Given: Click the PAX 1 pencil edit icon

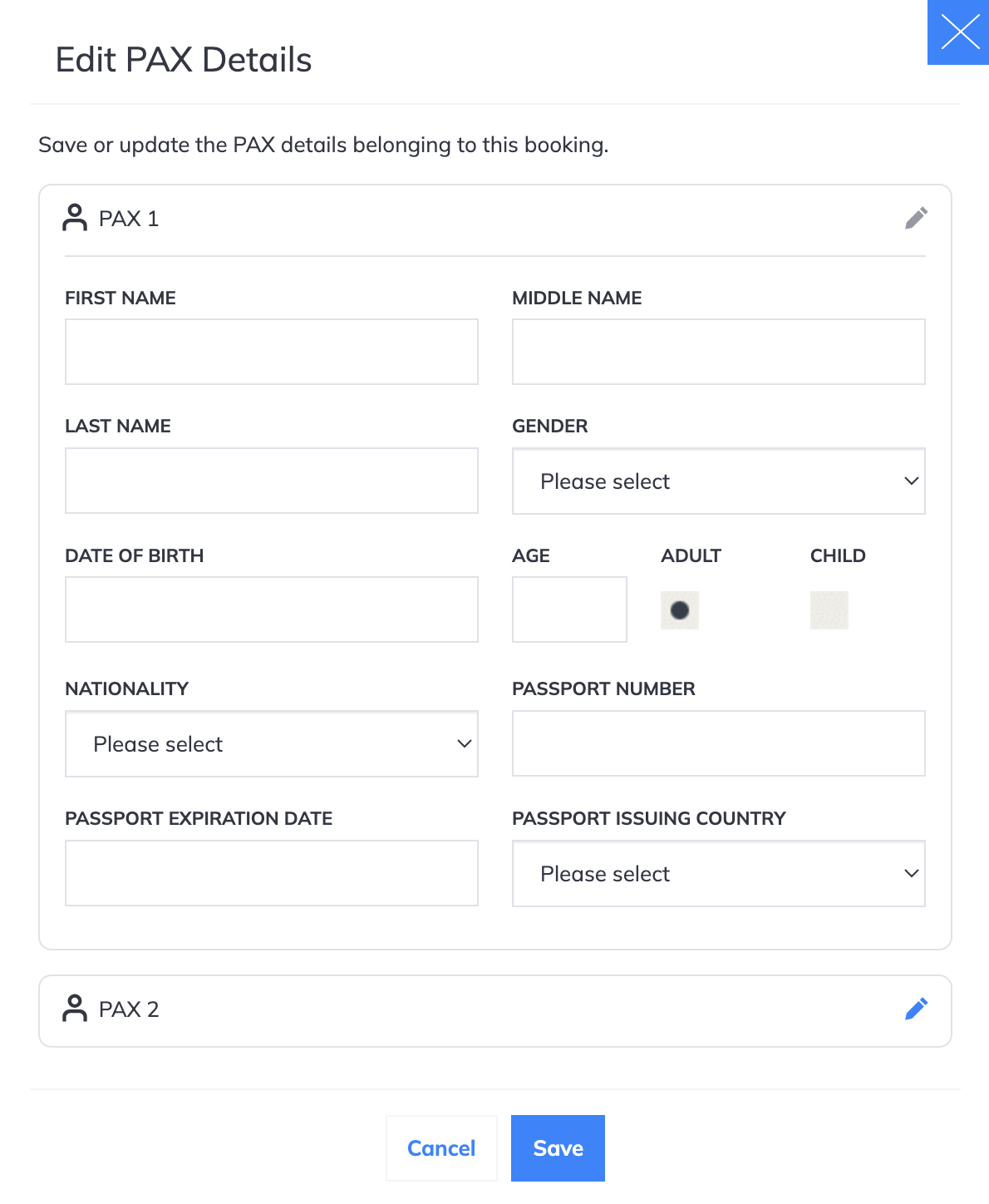Looking at the screenshot, I should [x=916, y=219].
